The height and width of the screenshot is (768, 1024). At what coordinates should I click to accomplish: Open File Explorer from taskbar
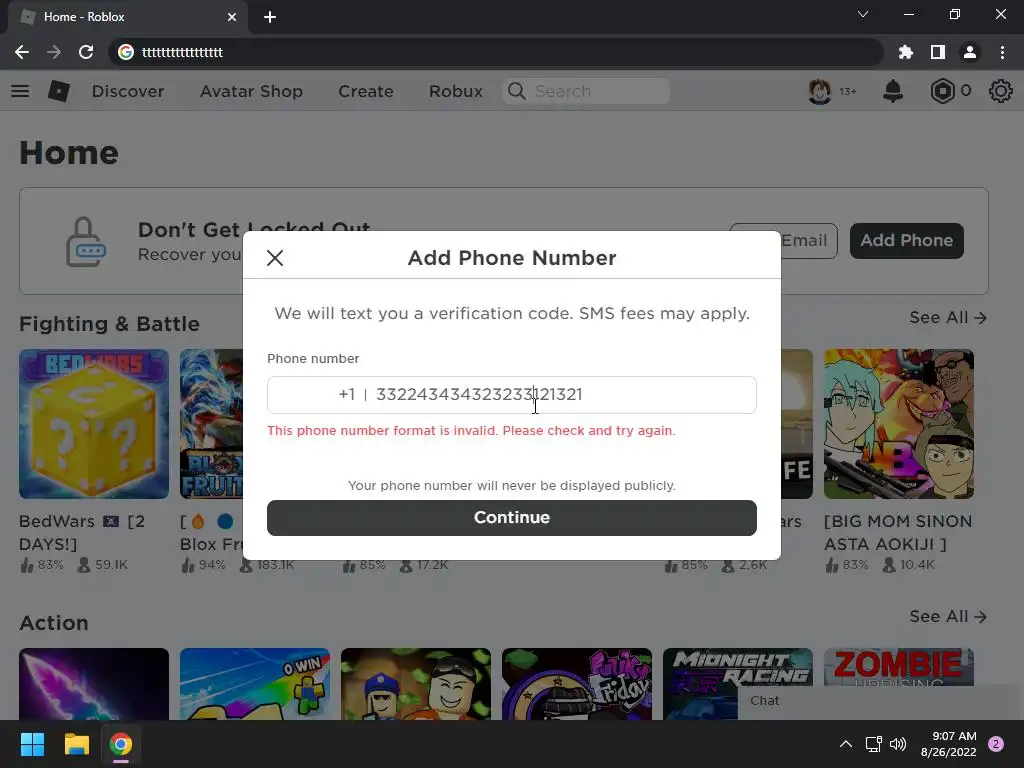[x=76, y=744]
